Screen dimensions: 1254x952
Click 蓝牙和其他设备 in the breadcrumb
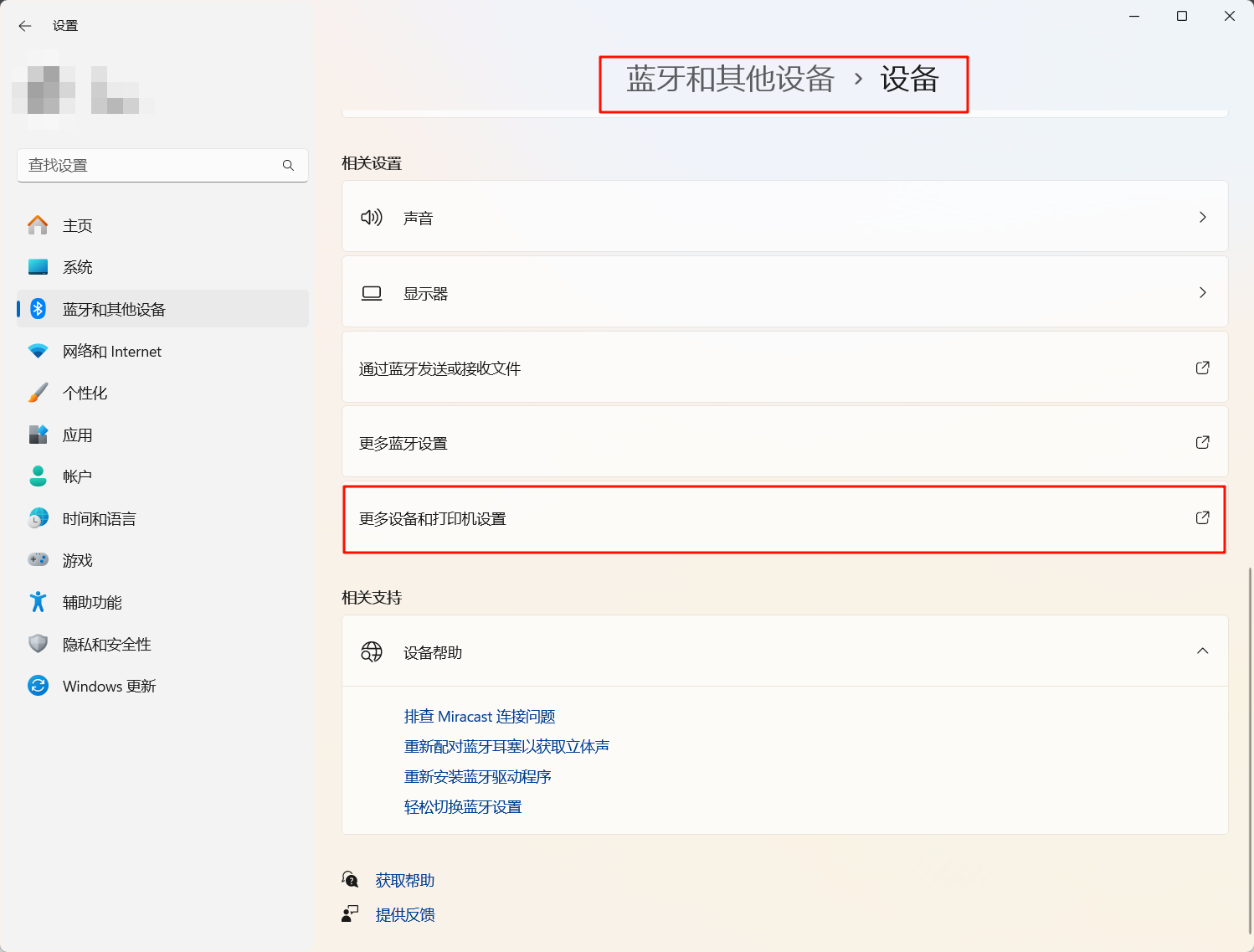731,80
